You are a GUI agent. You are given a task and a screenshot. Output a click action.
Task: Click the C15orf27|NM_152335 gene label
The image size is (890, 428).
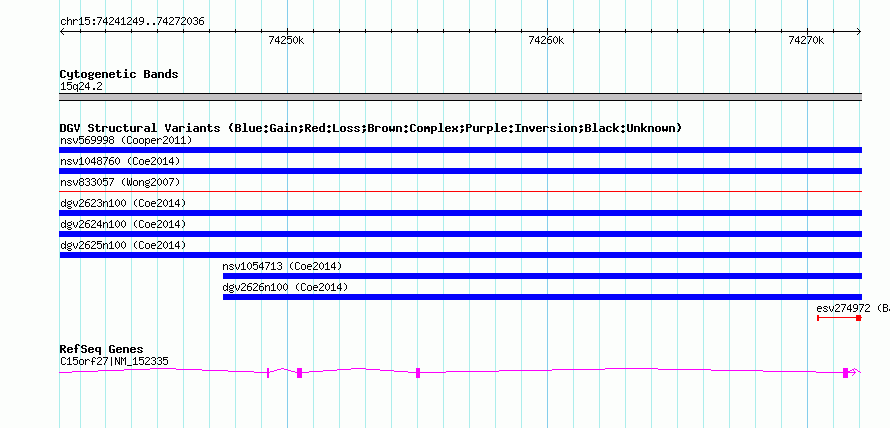point(114,362)
